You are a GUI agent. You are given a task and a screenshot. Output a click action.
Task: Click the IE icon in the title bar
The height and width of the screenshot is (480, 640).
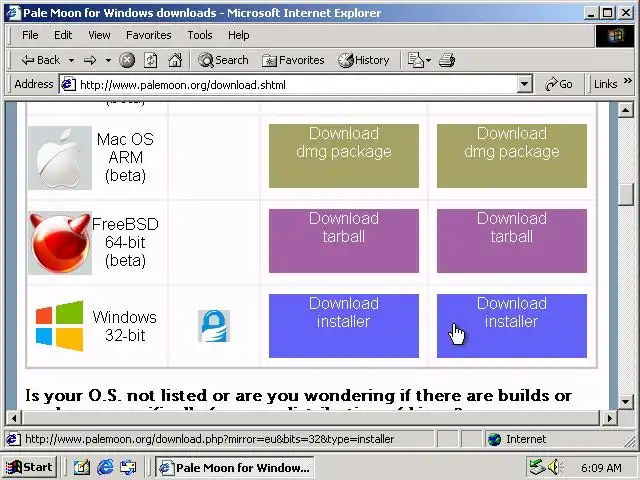[x=13, y=12]
